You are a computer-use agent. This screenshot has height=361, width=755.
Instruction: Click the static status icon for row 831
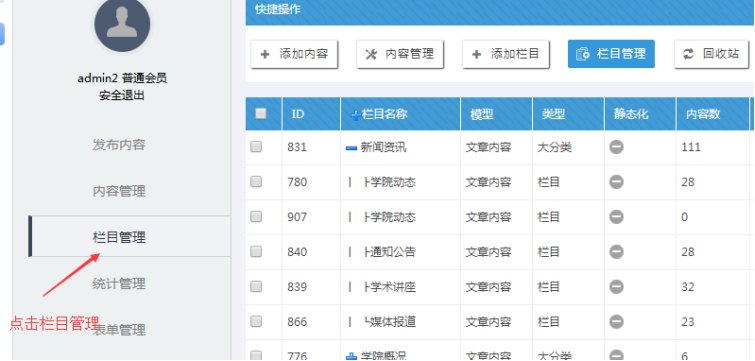[x=616, y=147]
